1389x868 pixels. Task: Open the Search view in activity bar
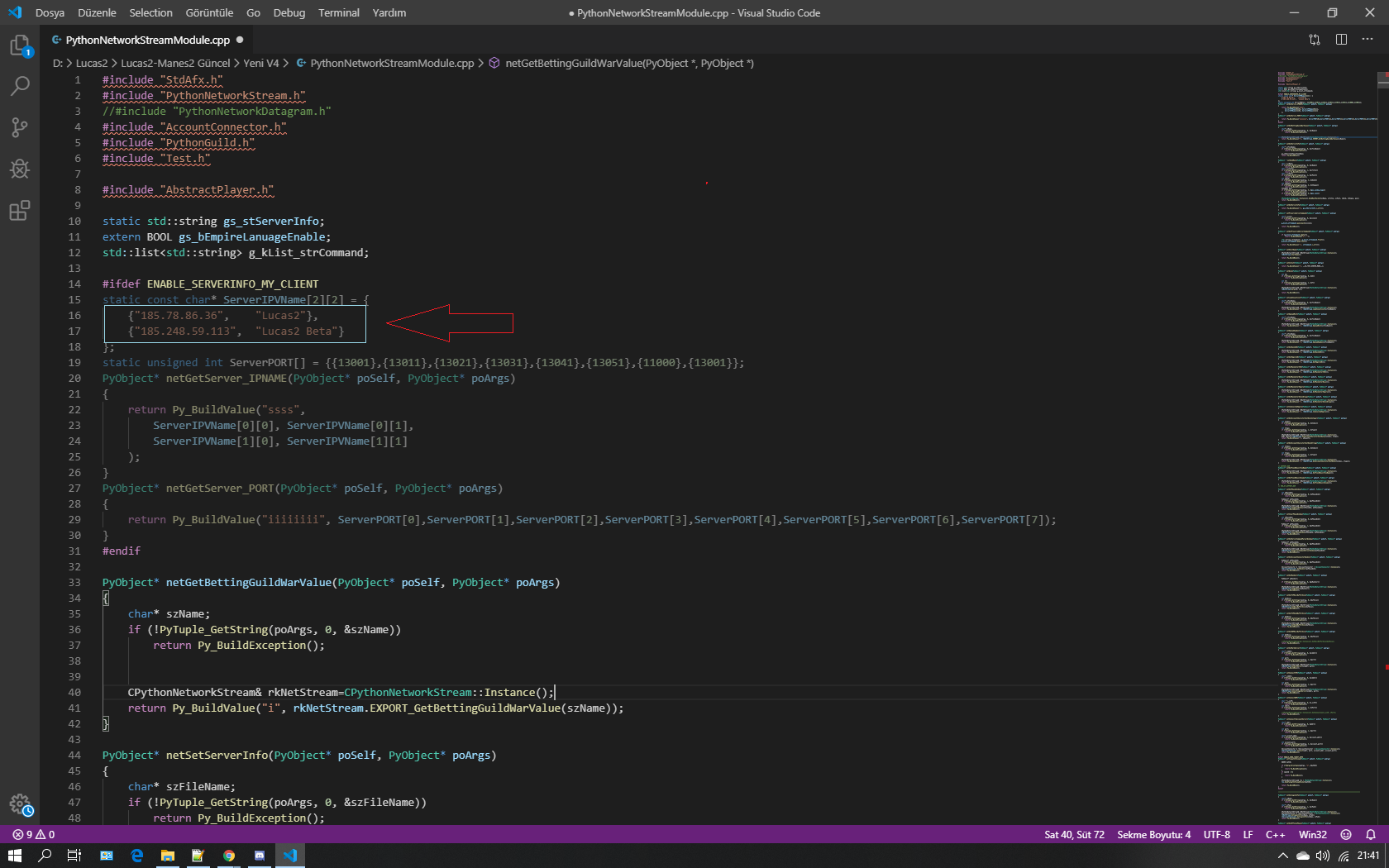point(20,86)
